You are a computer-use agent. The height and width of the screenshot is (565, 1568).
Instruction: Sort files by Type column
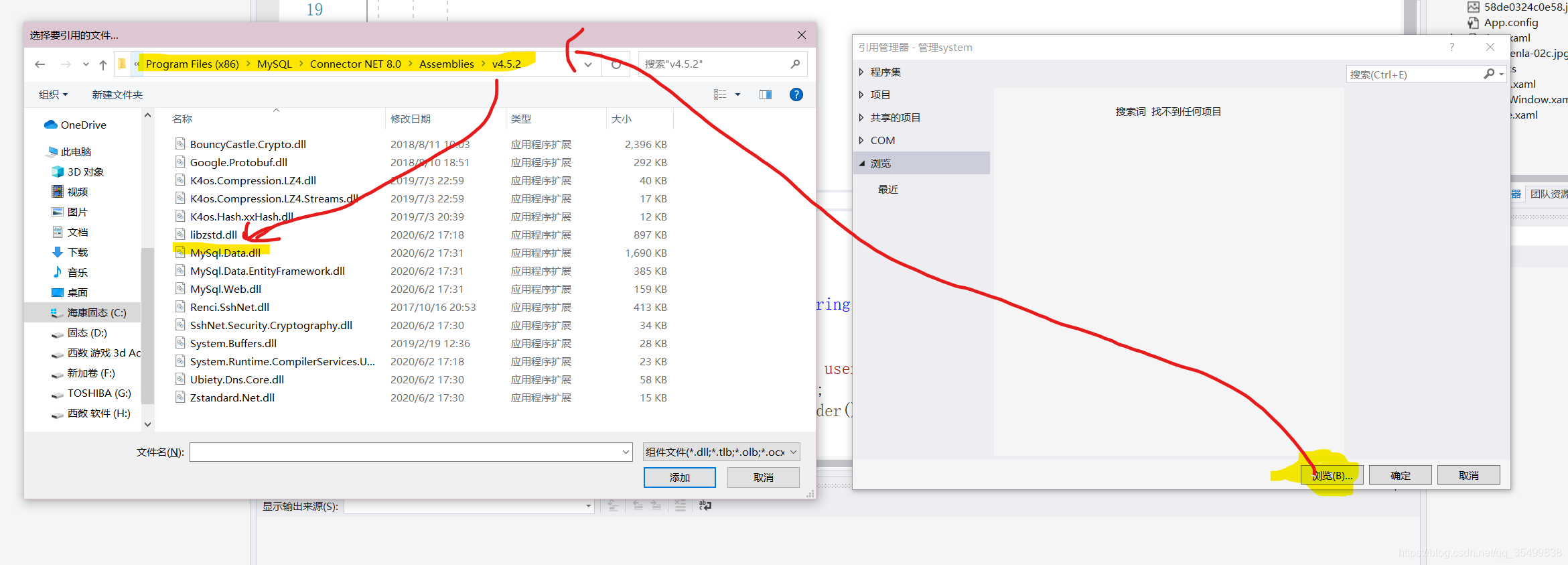[x=520, y=119]
